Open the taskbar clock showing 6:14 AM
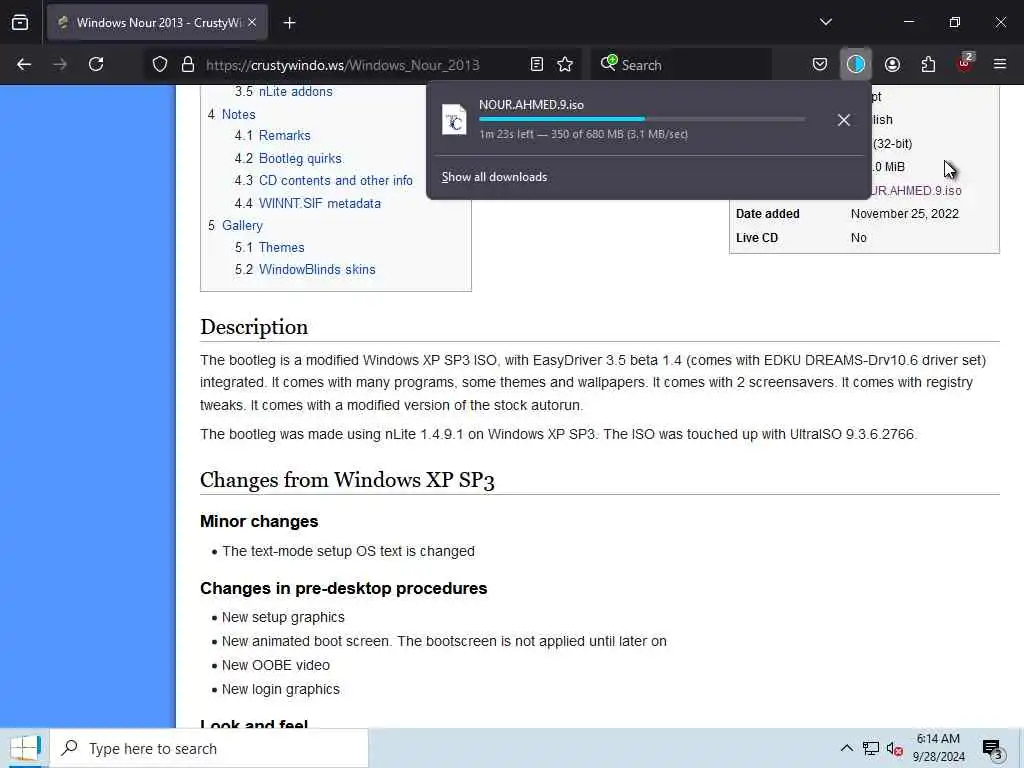Viewport: 1024px width, 768px height. point(938,748)
